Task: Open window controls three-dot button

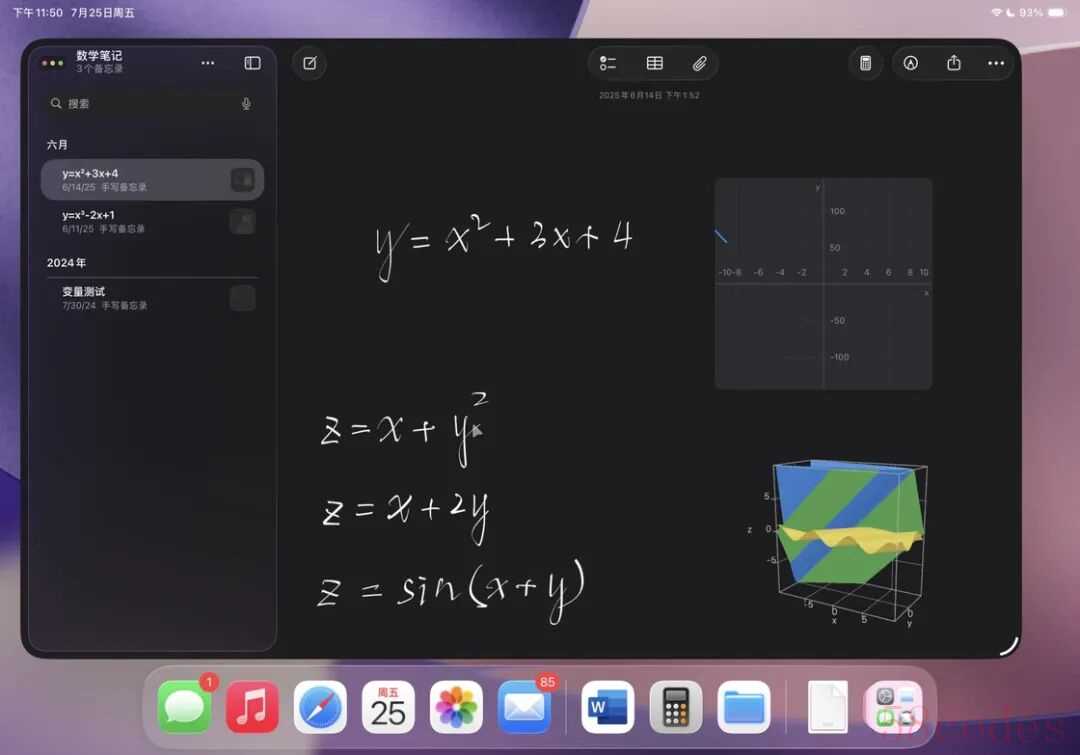Action: coord(52,63)
